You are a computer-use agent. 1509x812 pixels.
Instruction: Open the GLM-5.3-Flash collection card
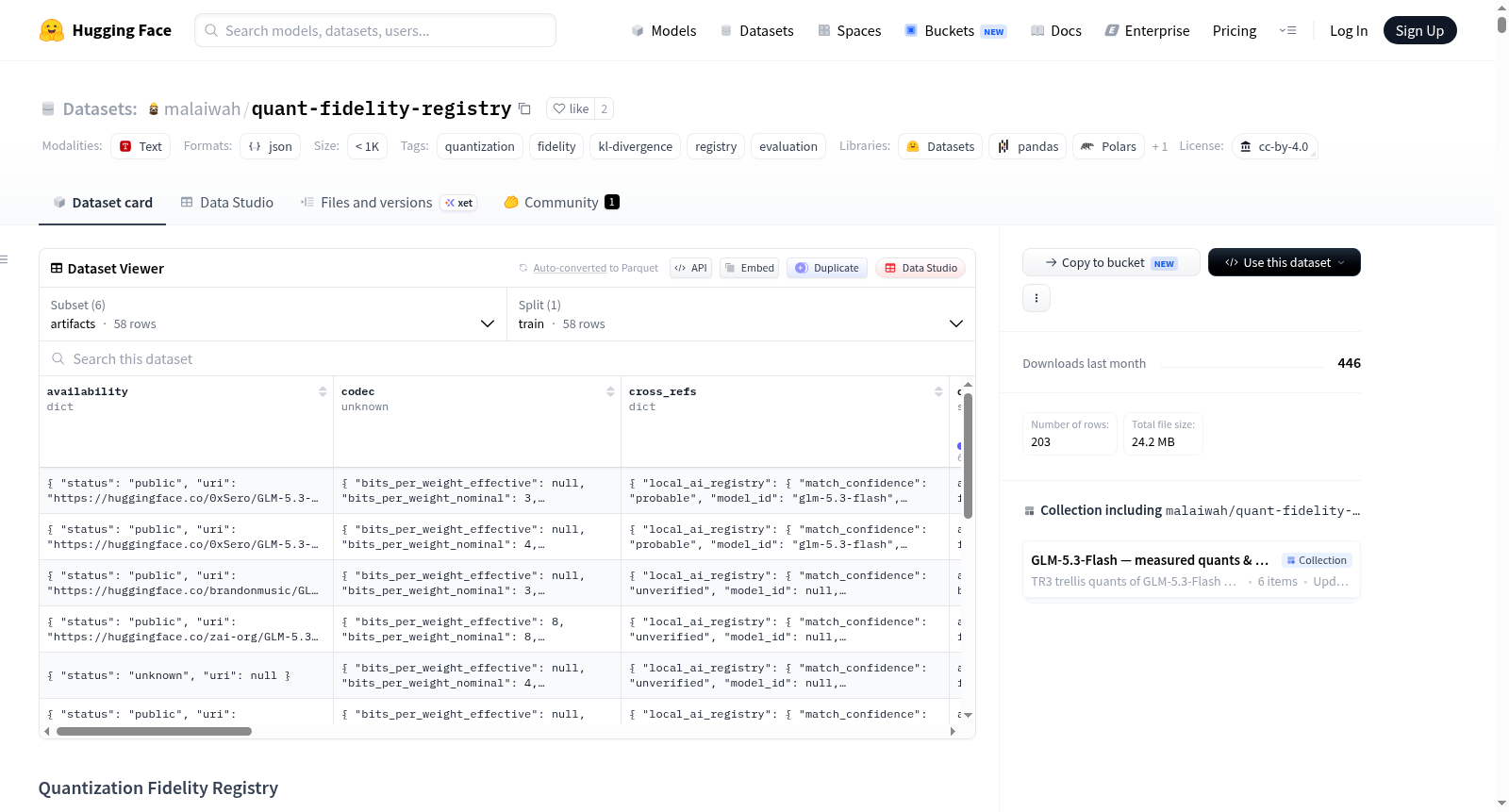[x=1191, y=570]
